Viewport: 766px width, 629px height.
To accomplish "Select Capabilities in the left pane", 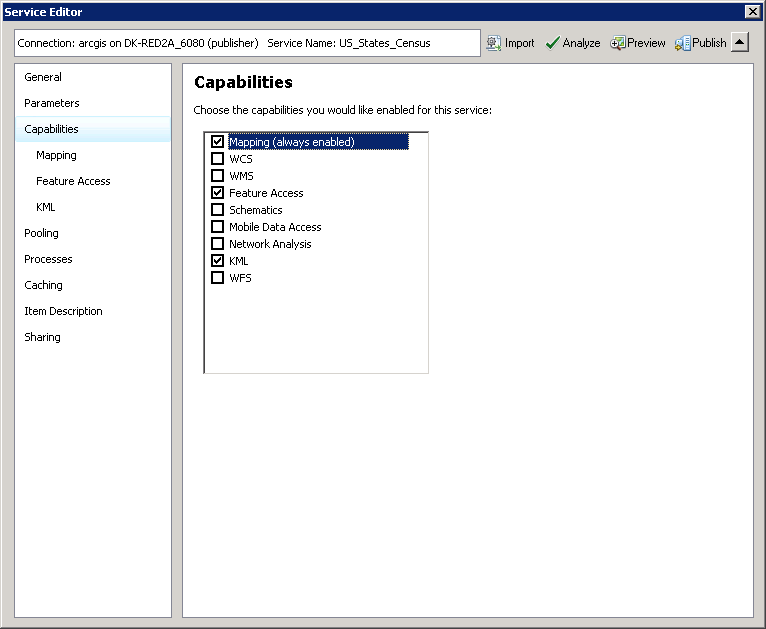I will pyautogui.click(x=93, y=129).
